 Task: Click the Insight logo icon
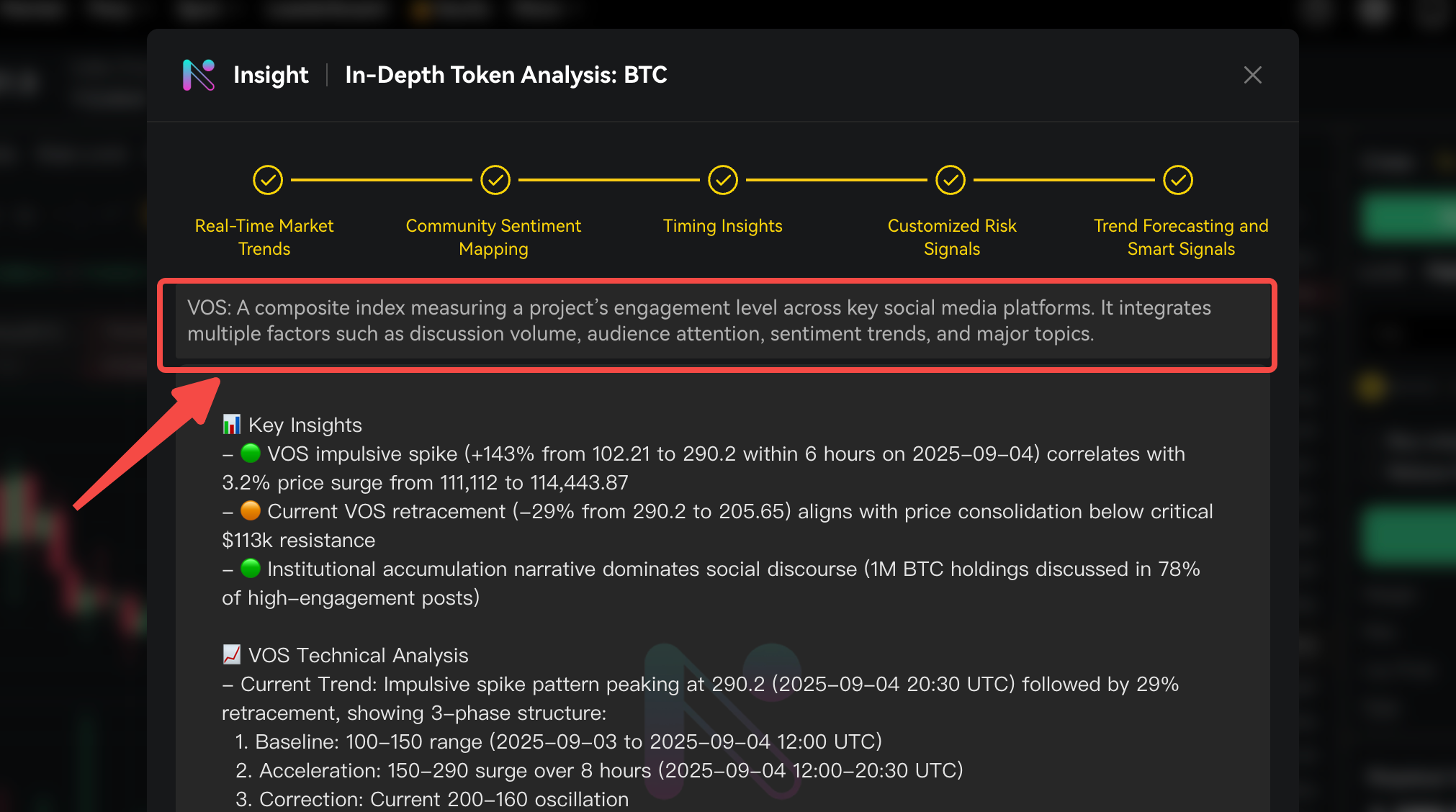(199, 75)
